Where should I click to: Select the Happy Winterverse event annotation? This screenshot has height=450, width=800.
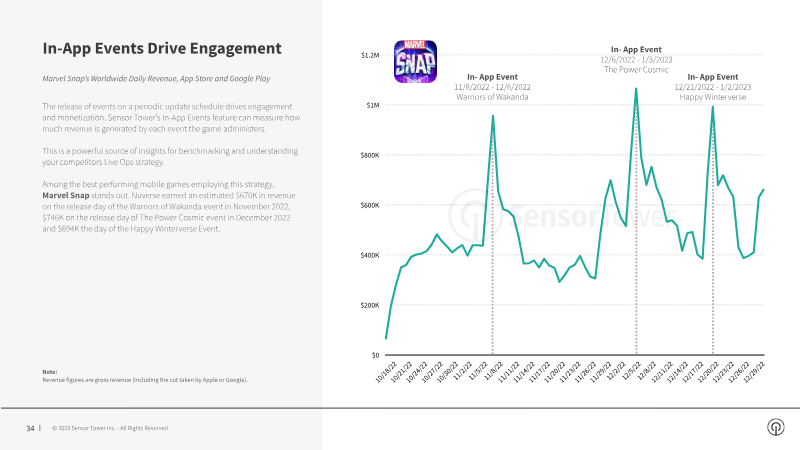(x=713, y=87)
